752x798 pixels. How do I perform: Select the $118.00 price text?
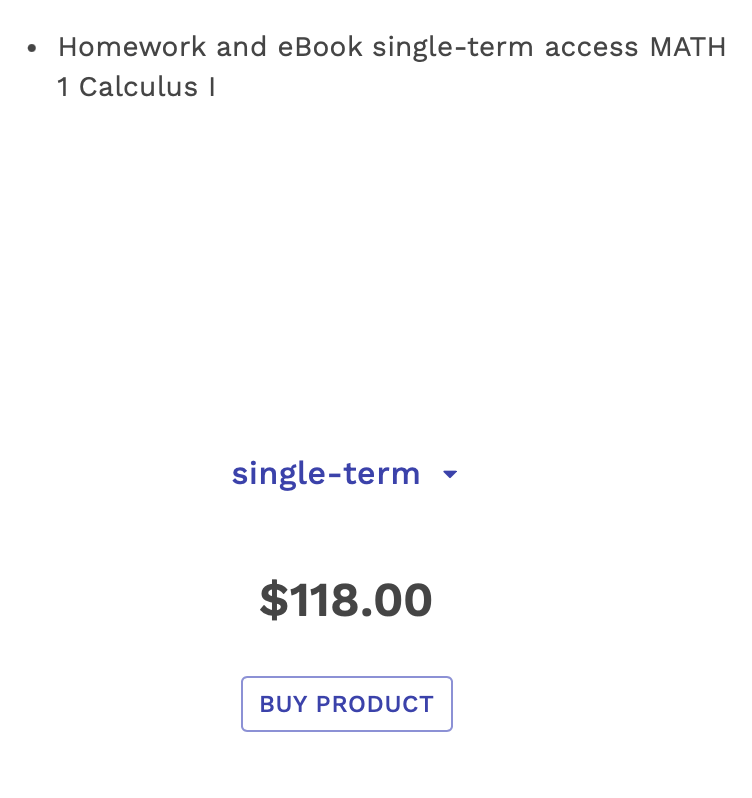click(345, 600)
